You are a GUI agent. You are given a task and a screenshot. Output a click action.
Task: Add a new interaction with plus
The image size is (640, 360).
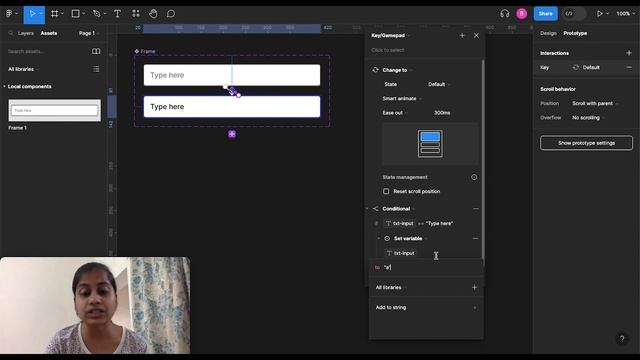point(629,53)
